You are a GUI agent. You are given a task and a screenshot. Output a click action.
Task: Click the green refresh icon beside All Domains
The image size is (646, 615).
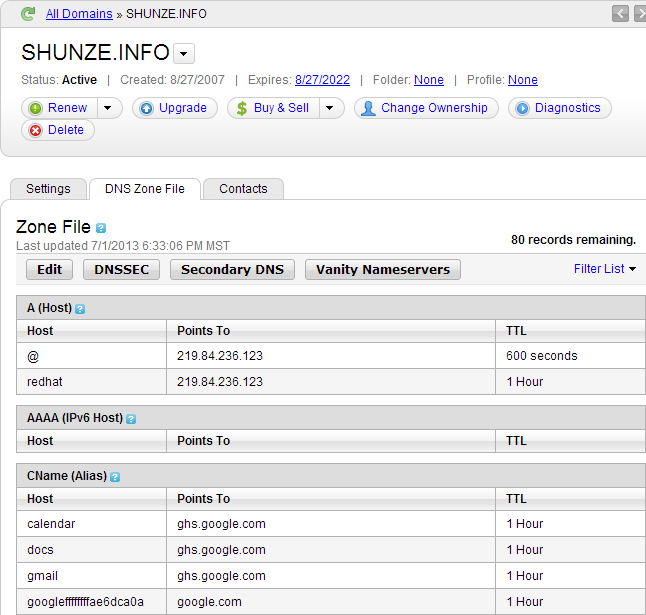[28, 13]
